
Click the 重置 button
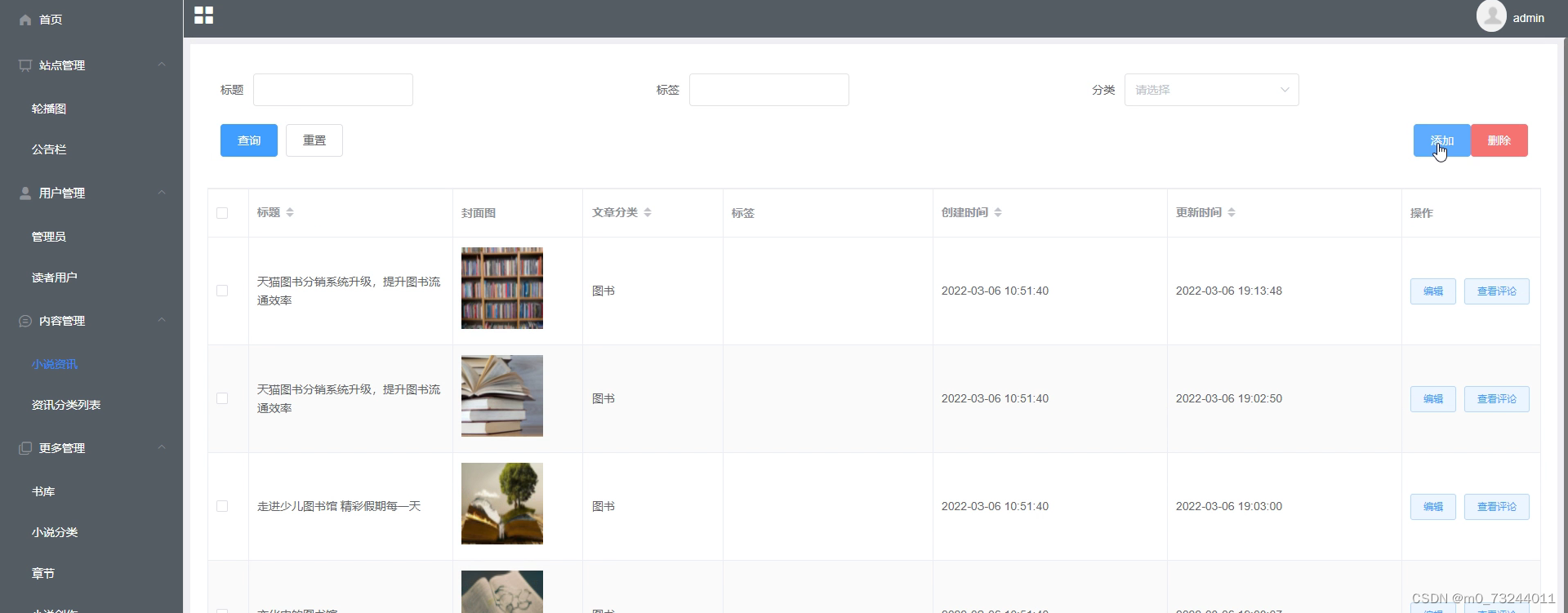tap(314, 140)
